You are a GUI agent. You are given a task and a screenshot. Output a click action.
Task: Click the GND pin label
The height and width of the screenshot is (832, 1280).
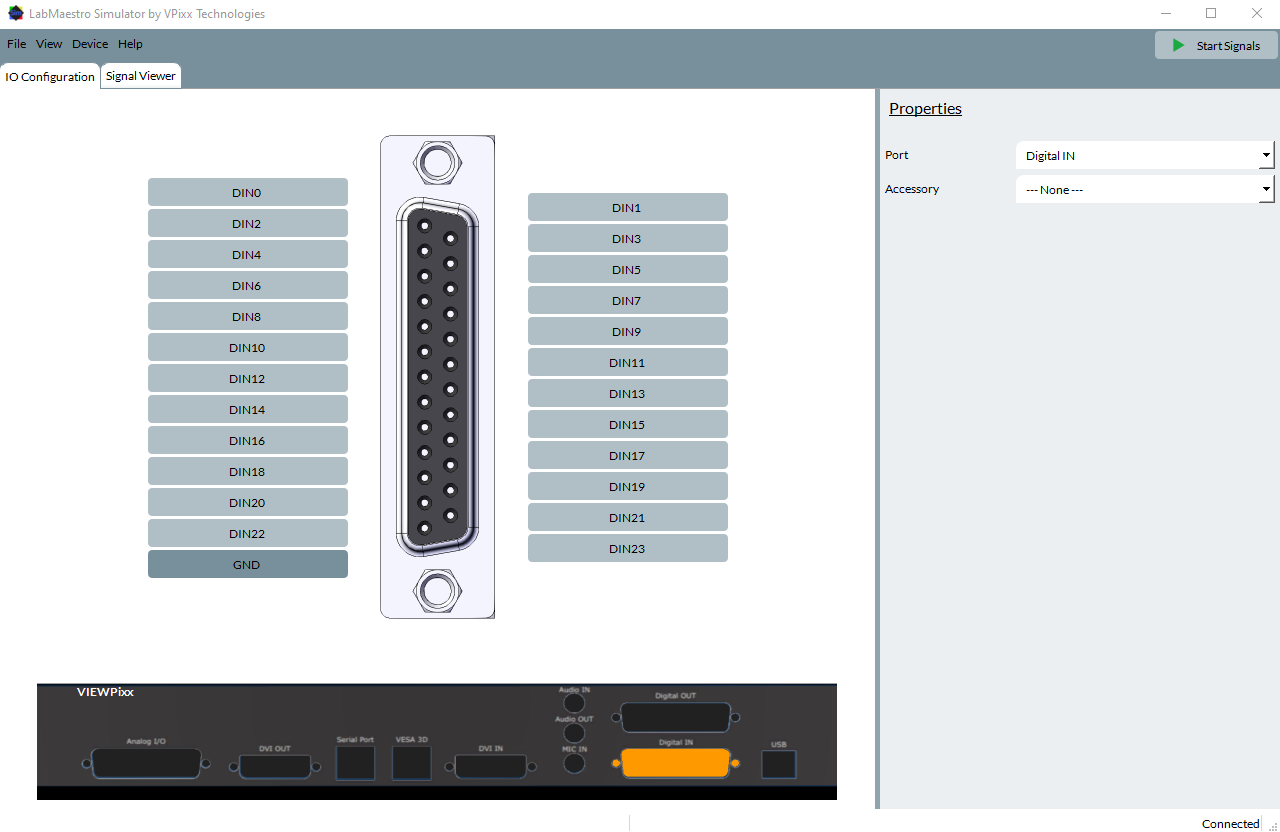click(247, 565)
